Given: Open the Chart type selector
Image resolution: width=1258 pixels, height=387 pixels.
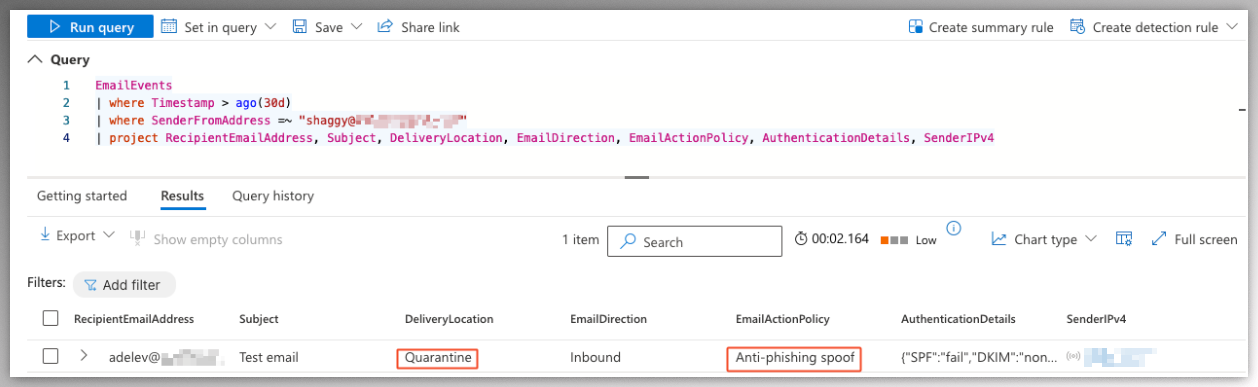Looking at the screenshot, I should point(1044,239).
